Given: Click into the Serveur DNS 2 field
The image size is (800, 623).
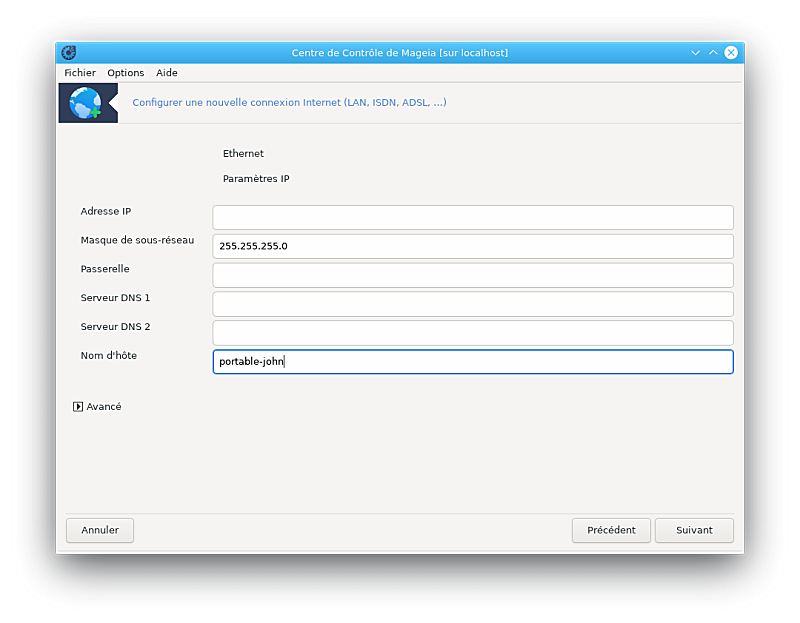Looking at the screenshot, I should point(473,333).
